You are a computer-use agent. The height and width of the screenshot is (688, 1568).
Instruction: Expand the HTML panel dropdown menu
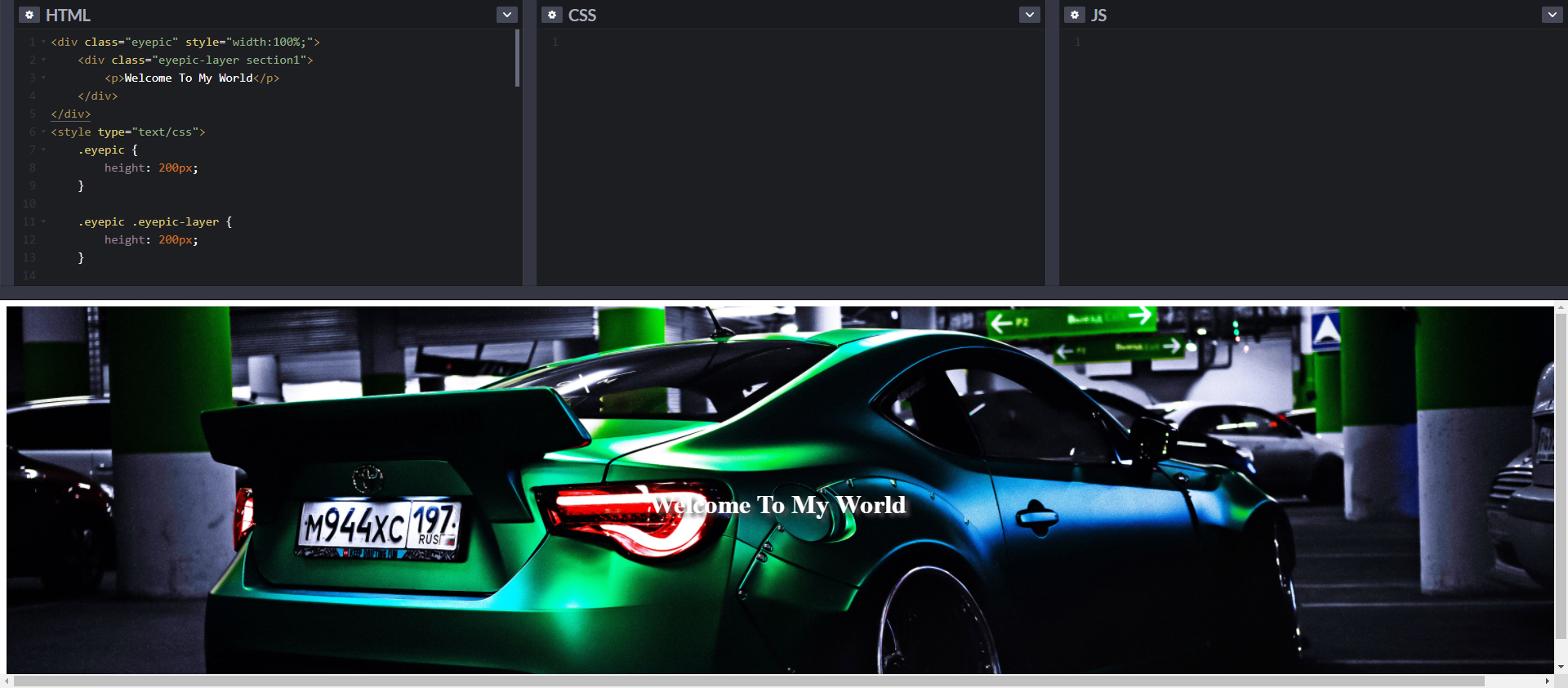tap(507, 15)
